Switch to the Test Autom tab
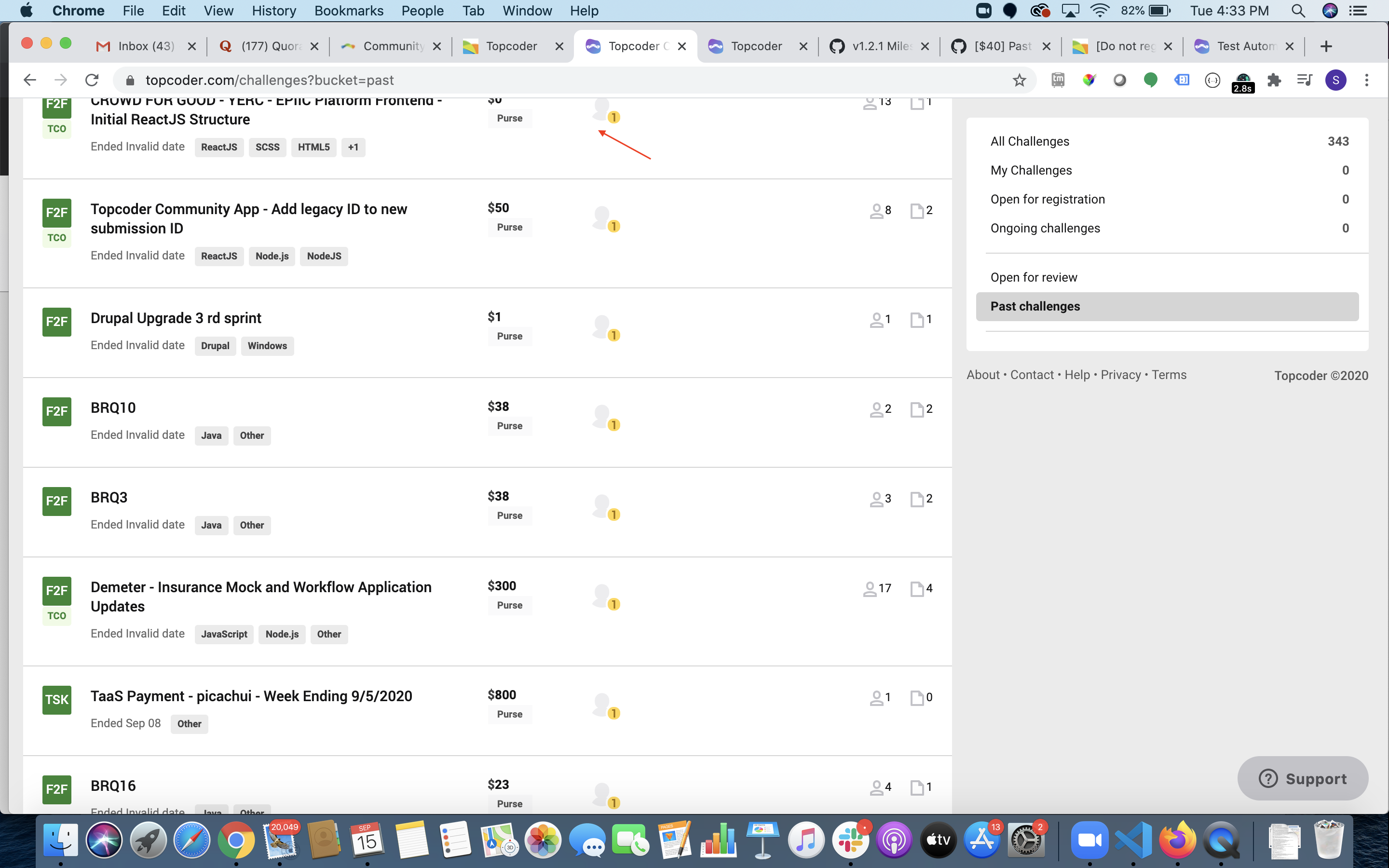Viewport: 1389px width, 868px height. (1245, 46)
